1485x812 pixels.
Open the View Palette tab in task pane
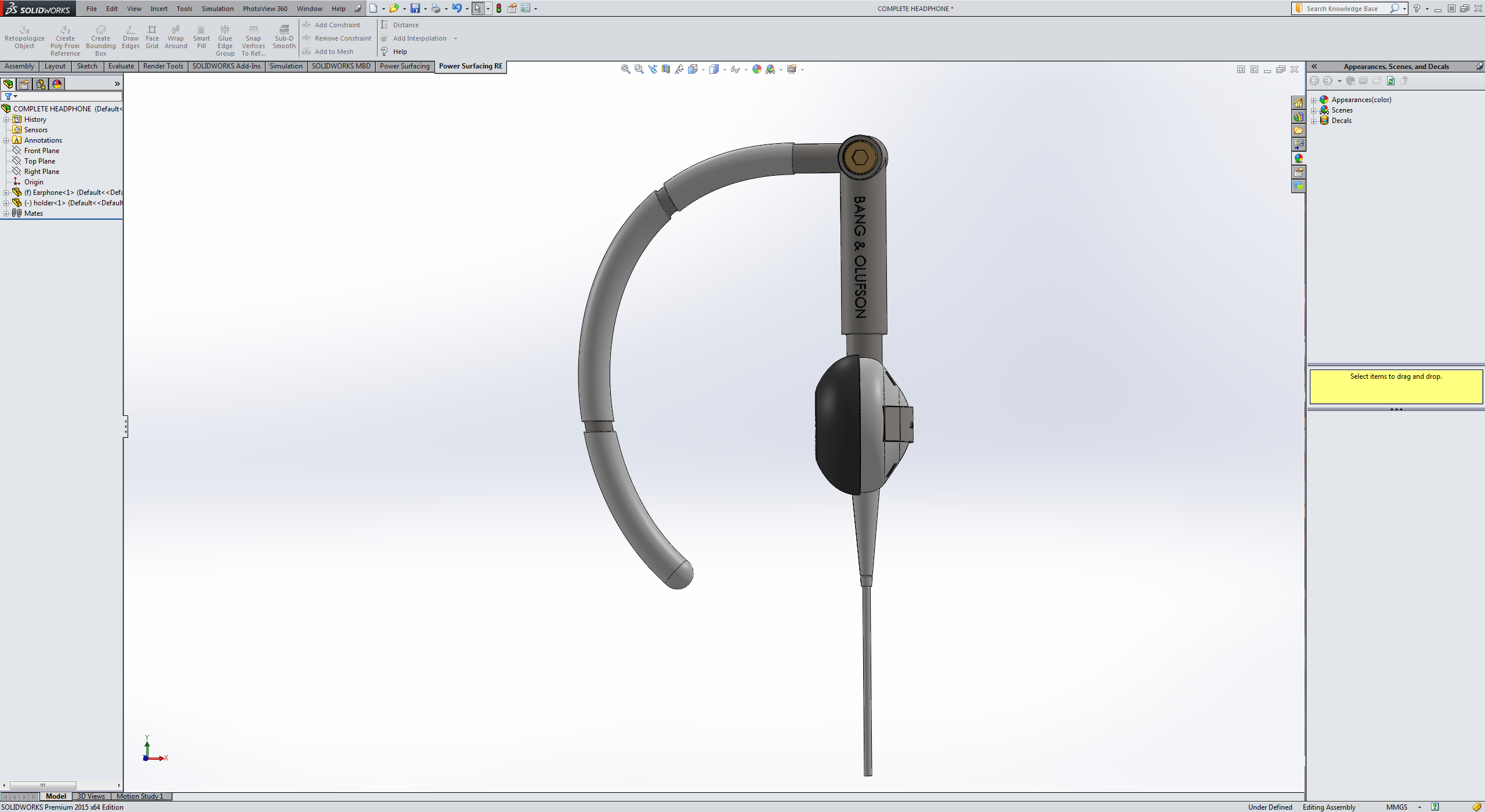[x=1298, y=144]
